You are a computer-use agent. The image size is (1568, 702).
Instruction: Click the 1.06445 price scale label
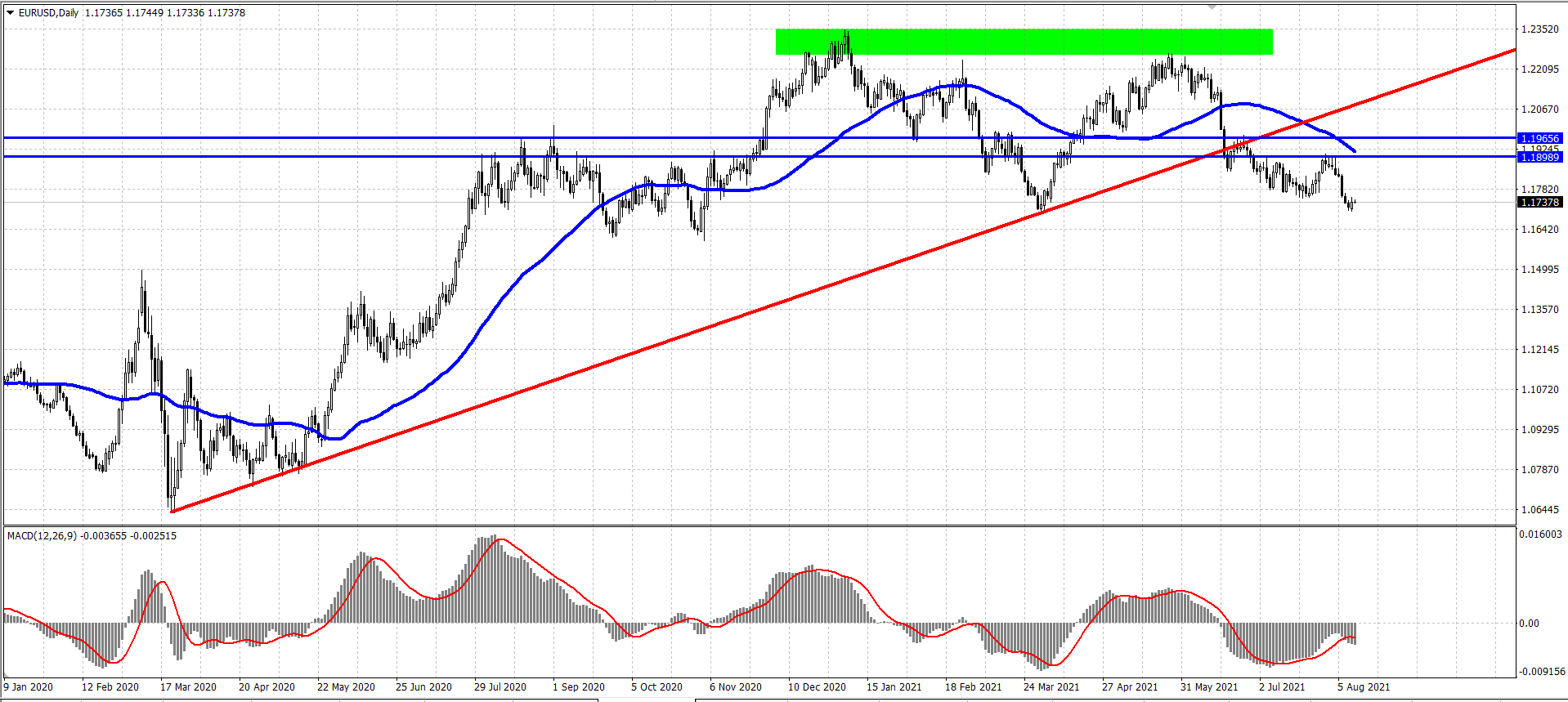coord(1539,510)
